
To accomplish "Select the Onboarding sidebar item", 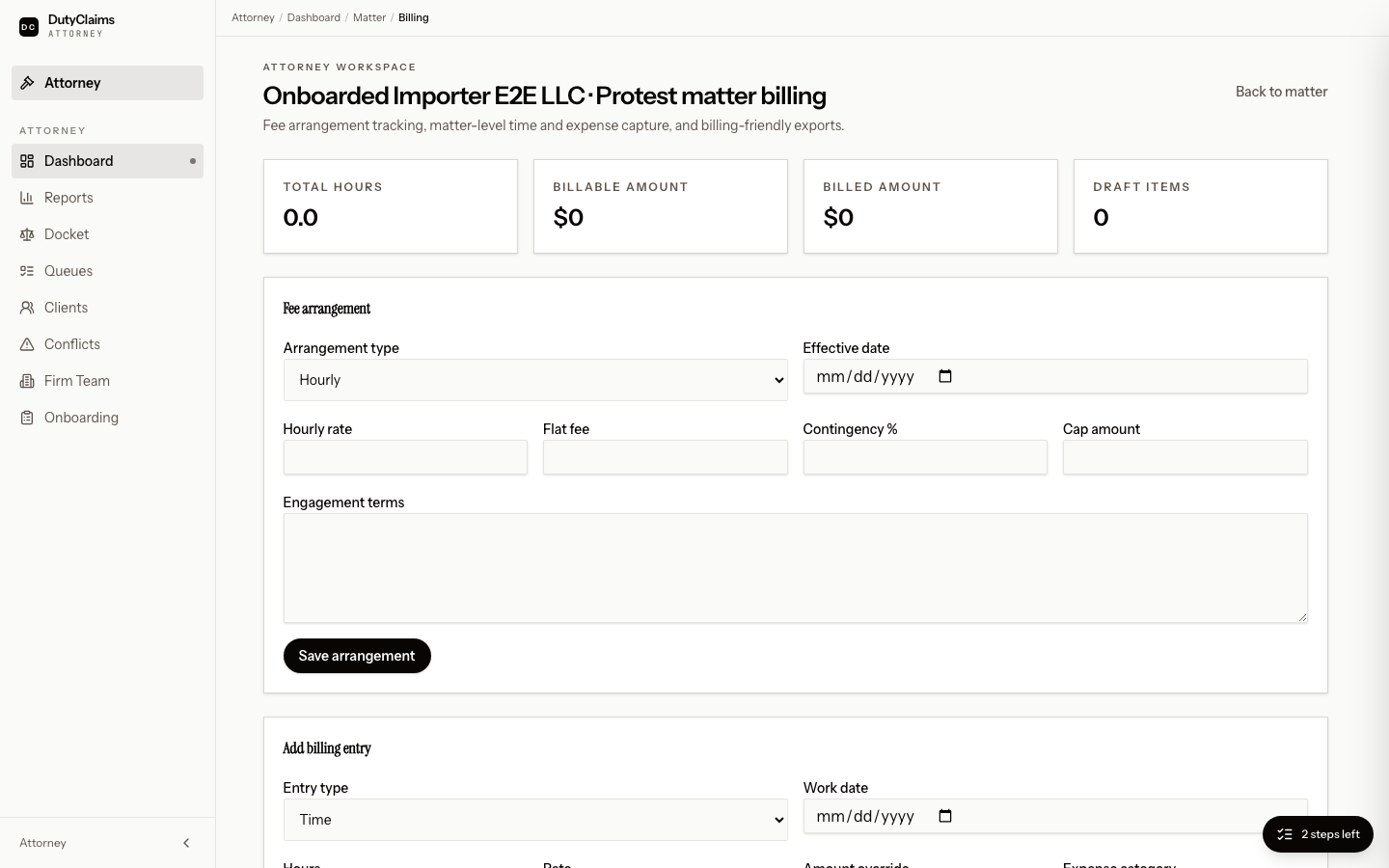I will click(x=107, y=418).
